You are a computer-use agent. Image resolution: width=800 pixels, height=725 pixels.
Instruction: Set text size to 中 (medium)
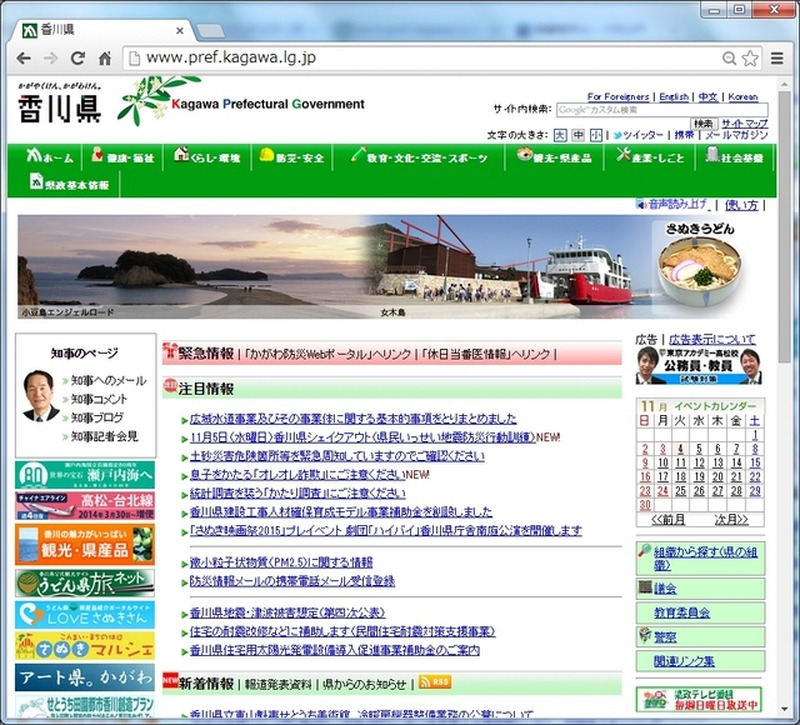pyautogui.click(x=578, y=135)
